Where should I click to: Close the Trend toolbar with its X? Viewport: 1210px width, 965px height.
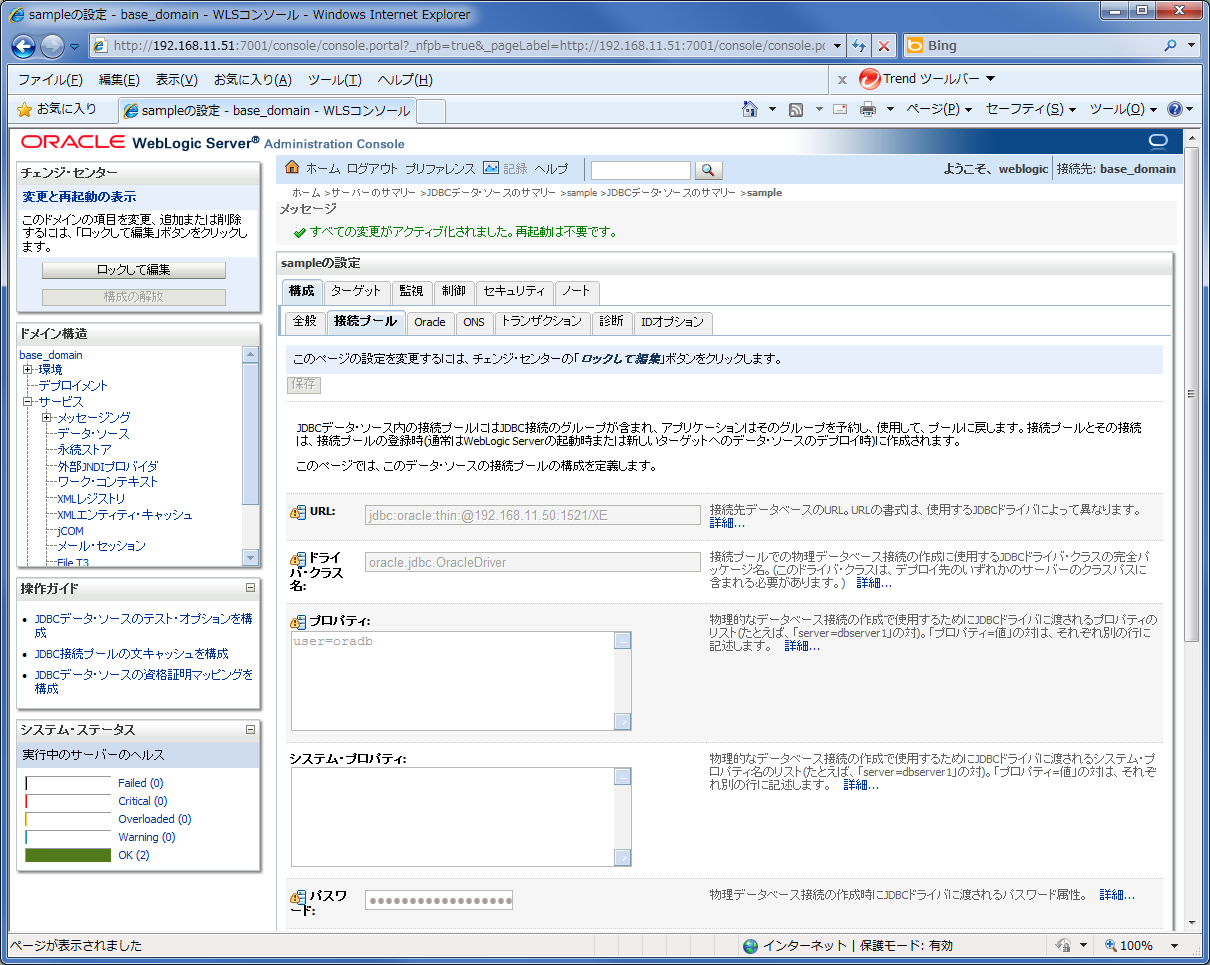842,79
